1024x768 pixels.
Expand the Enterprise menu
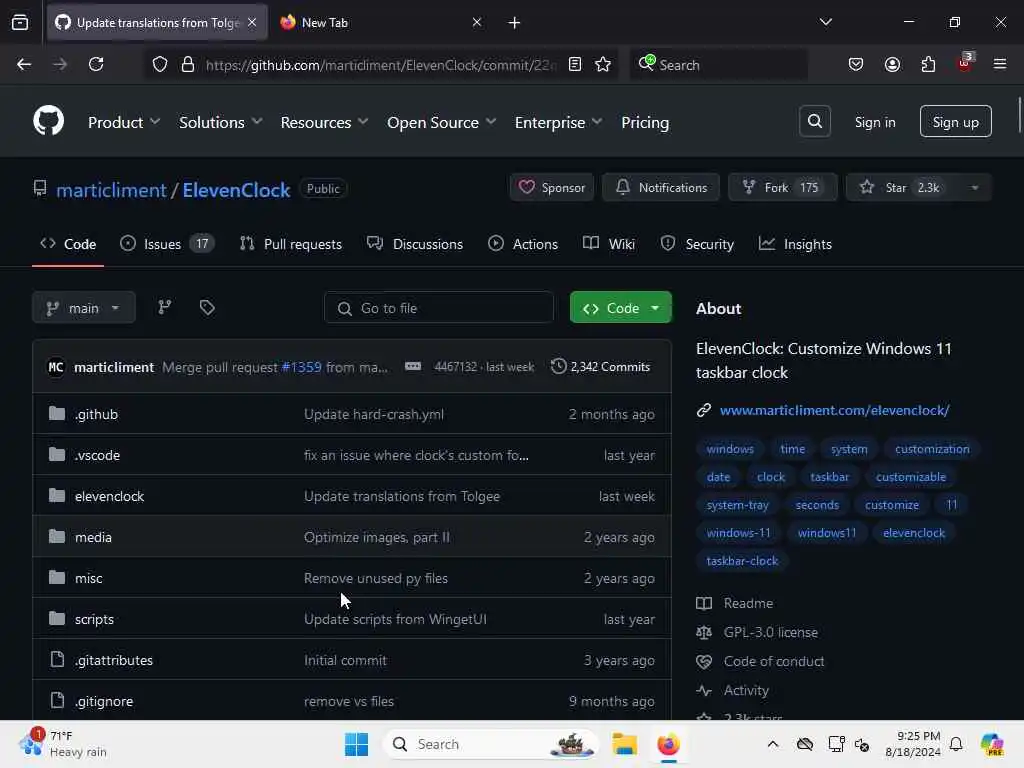(558, 122)
